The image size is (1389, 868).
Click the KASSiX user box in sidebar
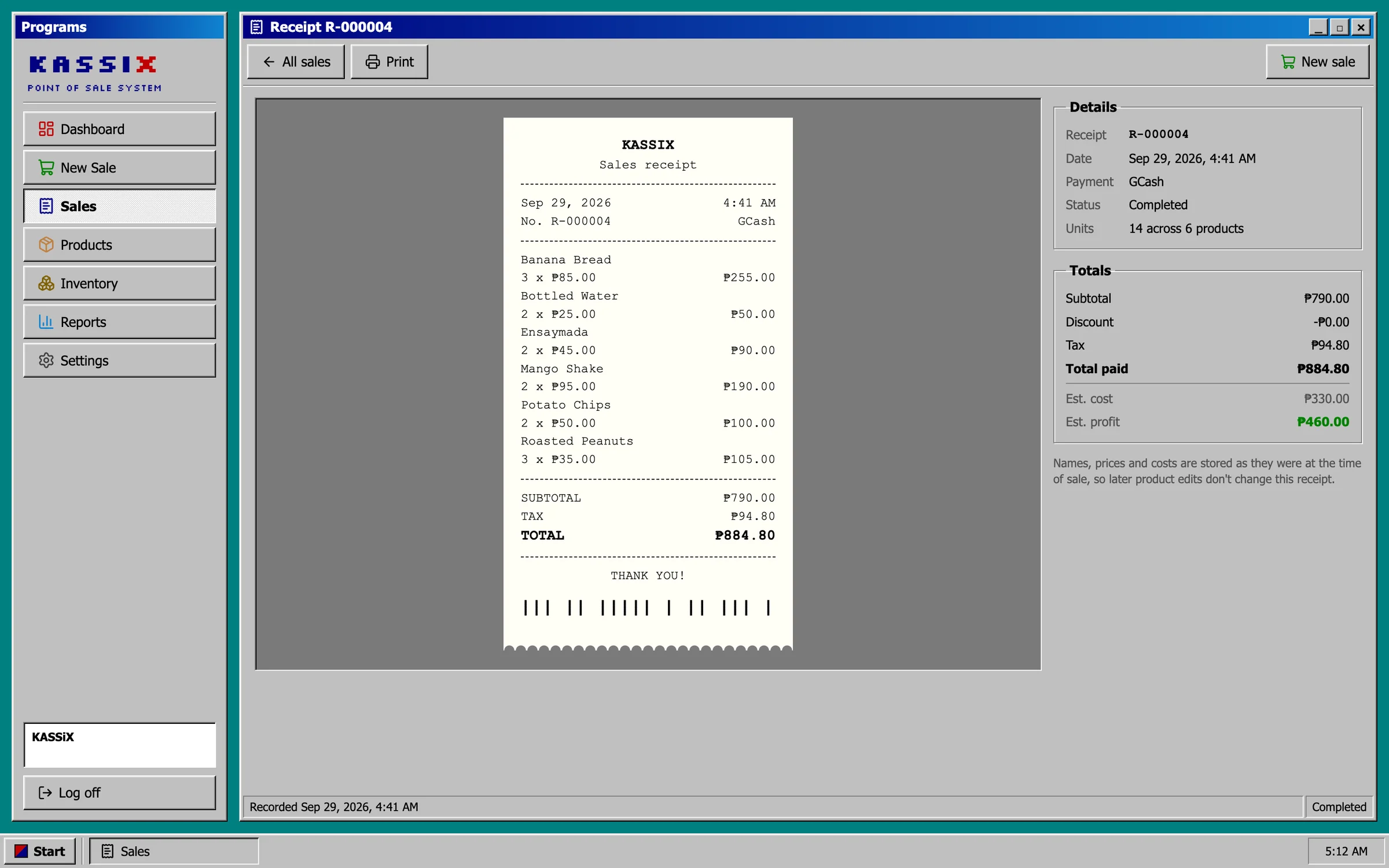coord(119,745)
